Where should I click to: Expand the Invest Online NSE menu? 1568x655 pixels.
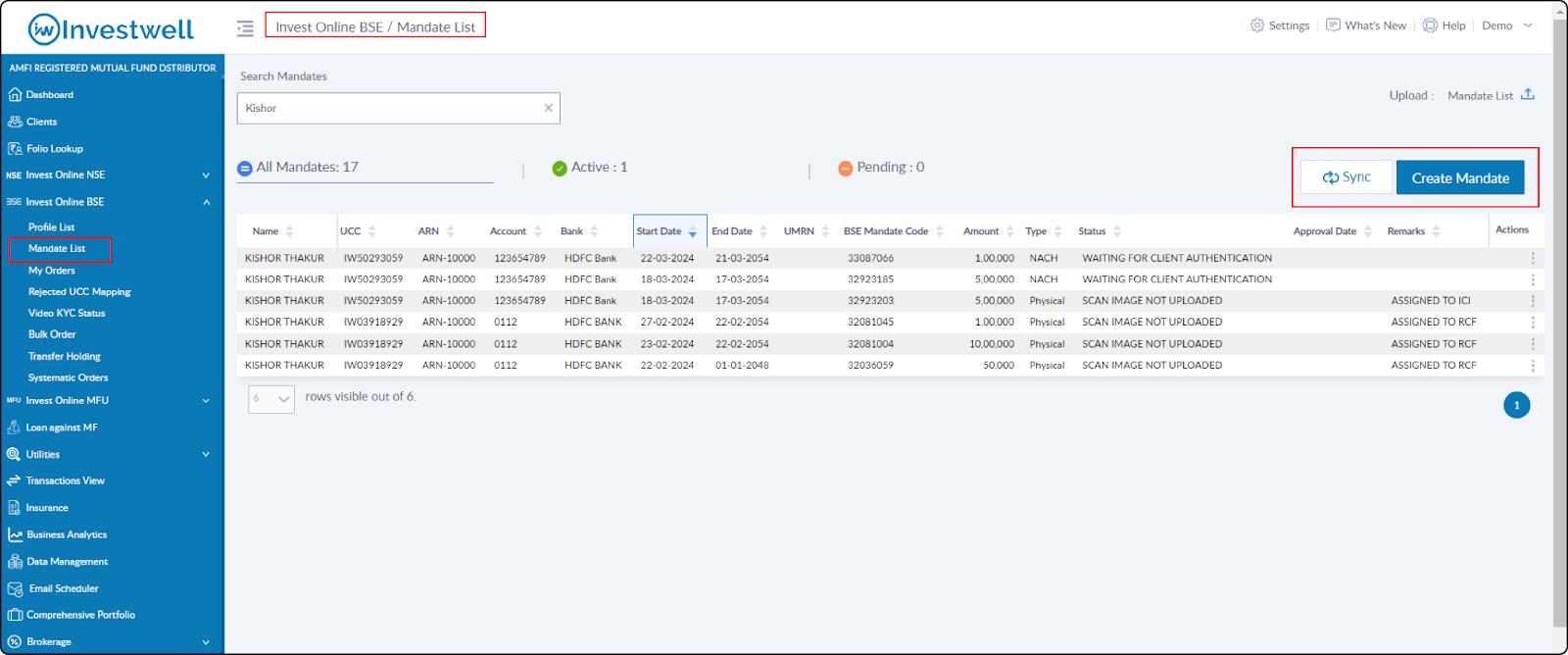point(206,176)
